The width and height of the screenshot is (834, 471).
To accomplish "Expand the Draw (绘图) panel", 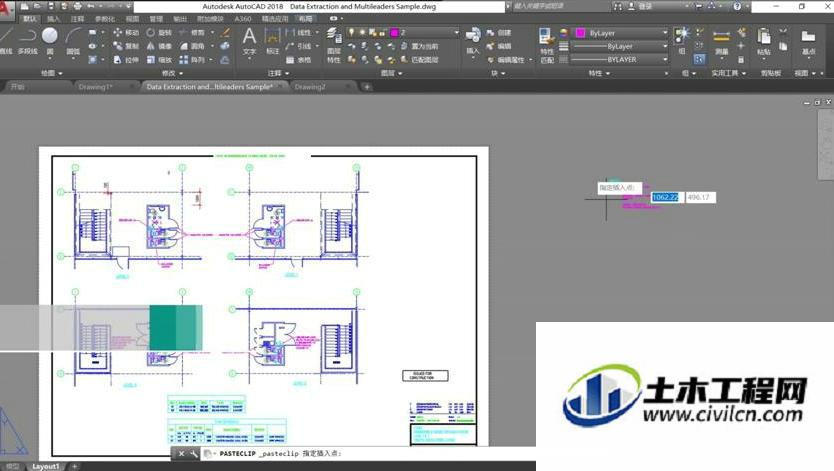I will click(x=52, y=73).
